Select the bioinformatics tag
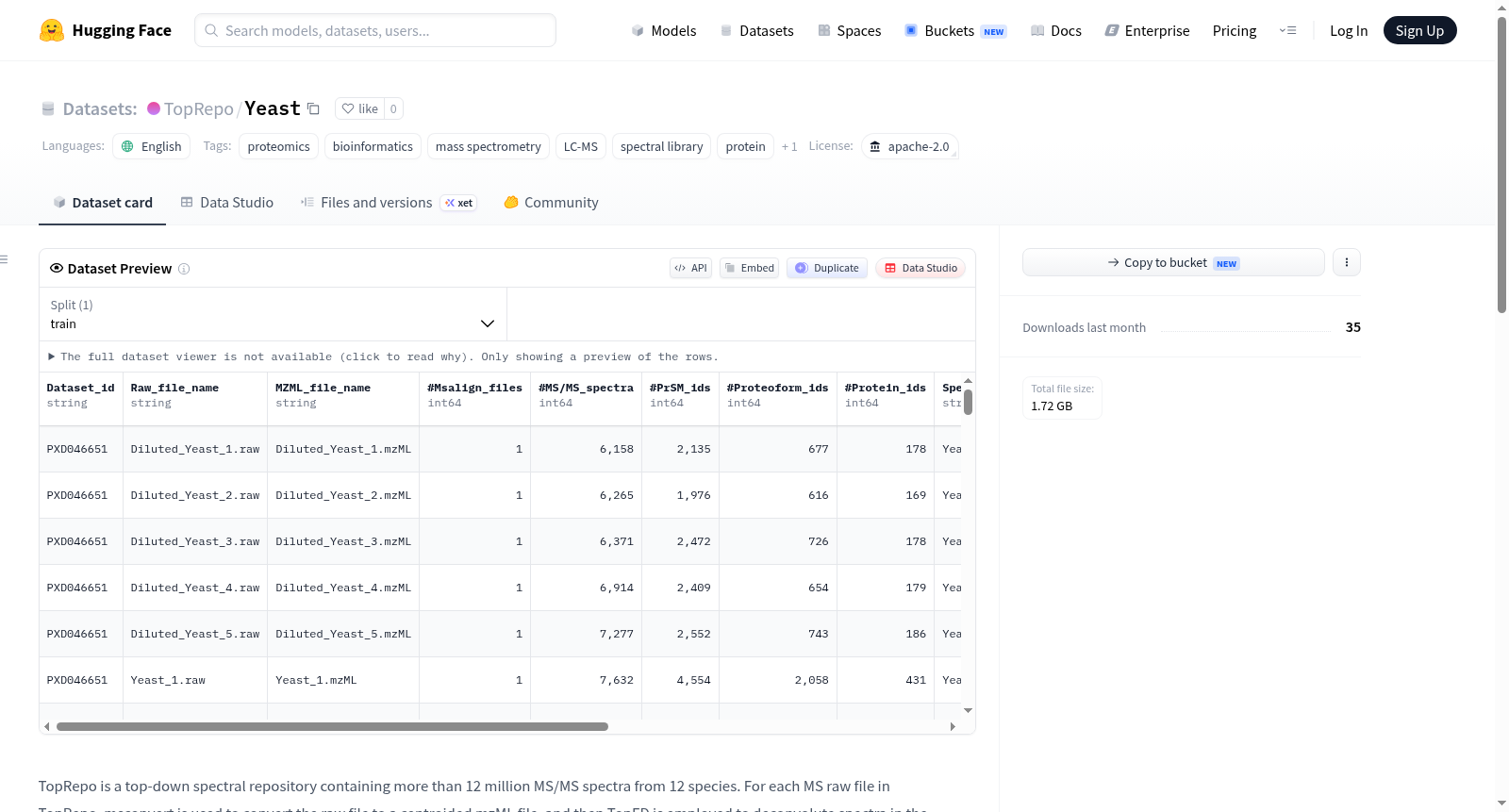This screenshot has height=812, width=1509. point(373,146)
